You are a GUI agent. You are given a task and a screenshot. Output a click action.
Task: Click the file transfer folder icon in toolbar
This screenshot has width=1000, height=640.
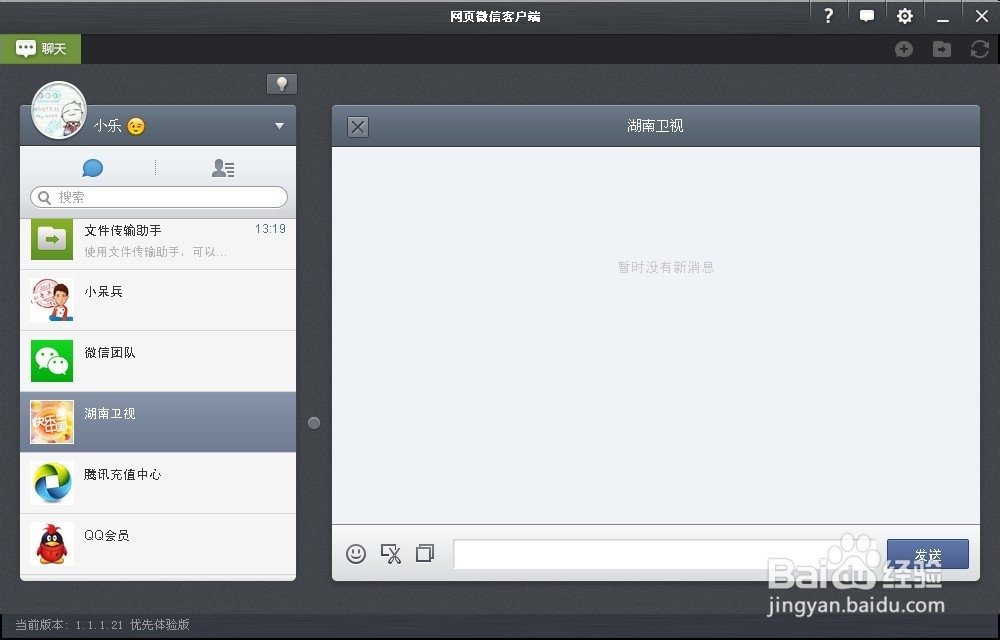click(942, 49)
